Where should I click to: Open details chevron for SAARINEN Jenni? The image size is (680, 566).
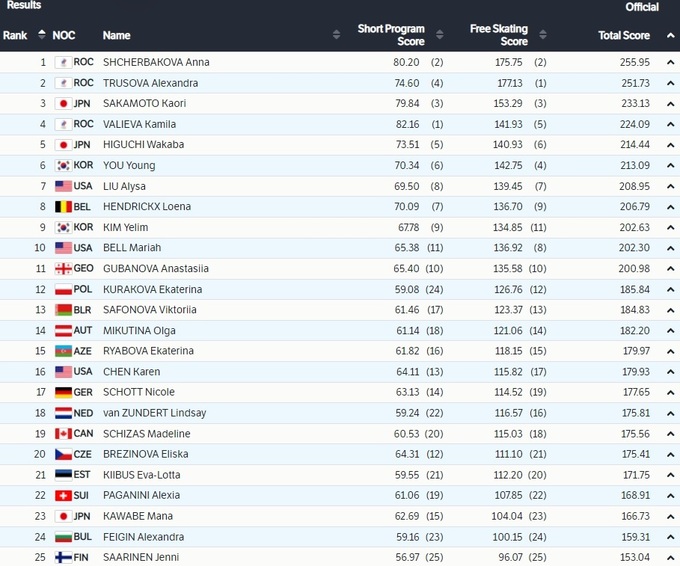click(x=671, y=557)
